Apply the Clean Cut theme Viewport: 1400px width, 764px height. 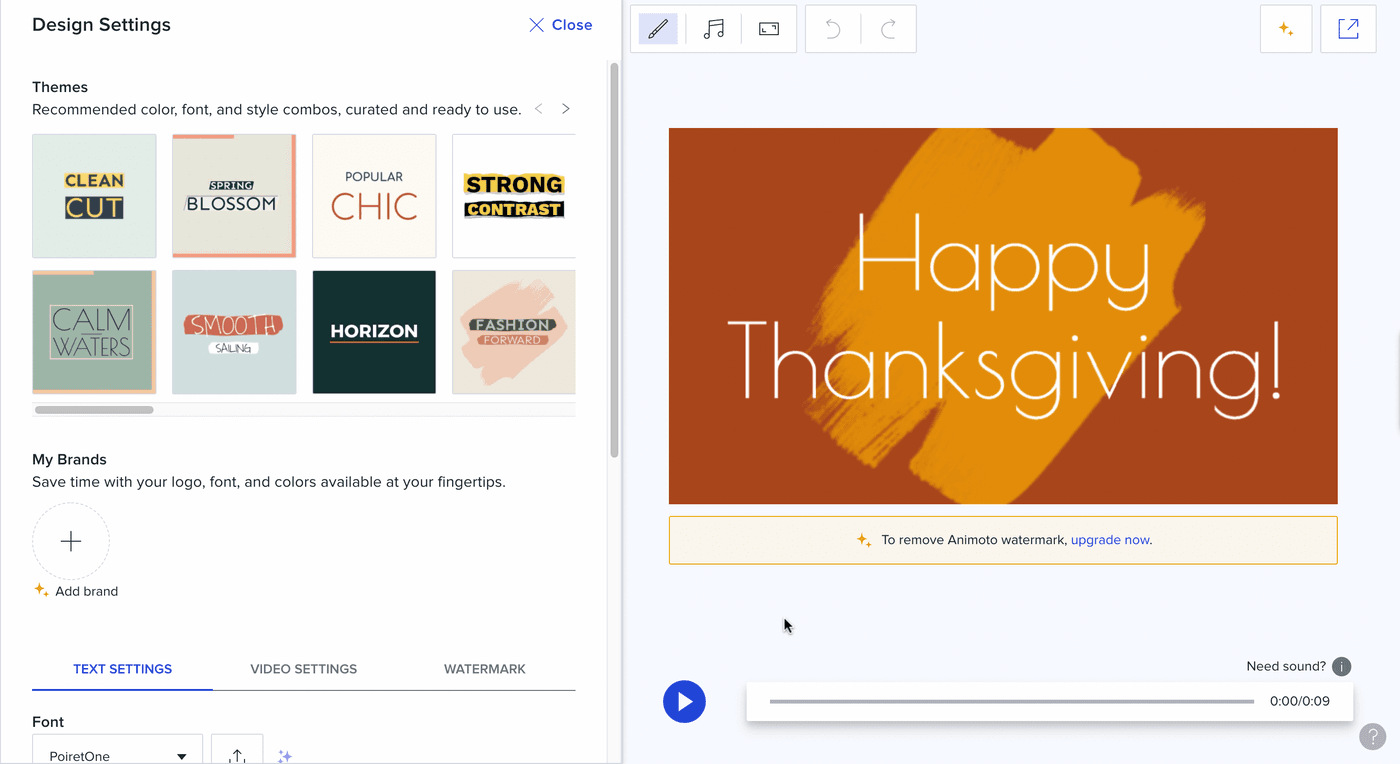coord(94,196)
